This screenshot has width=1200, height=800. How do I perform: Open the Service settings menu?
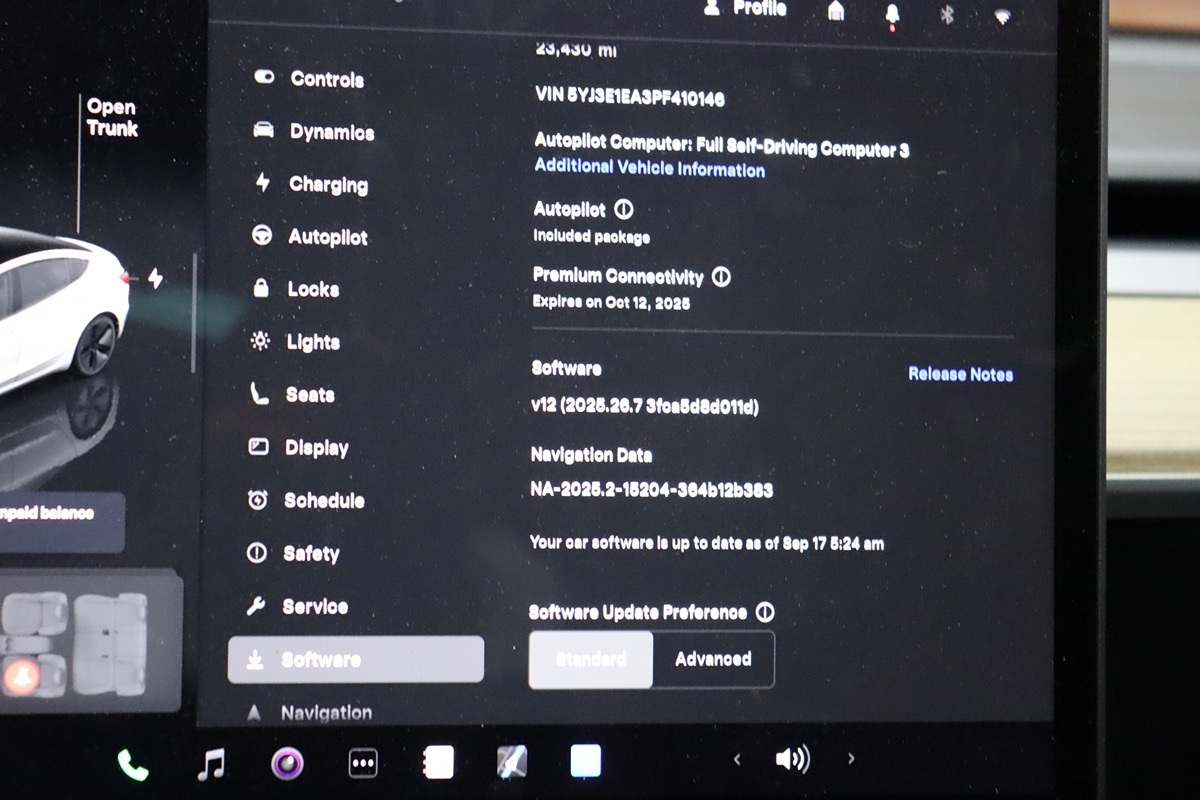pyautogui.click(x=296, y=606)
